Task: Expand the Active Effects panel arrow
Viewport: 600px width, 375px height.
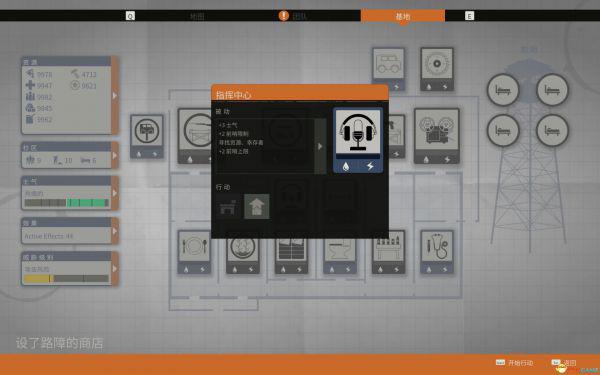Action: 114,231
